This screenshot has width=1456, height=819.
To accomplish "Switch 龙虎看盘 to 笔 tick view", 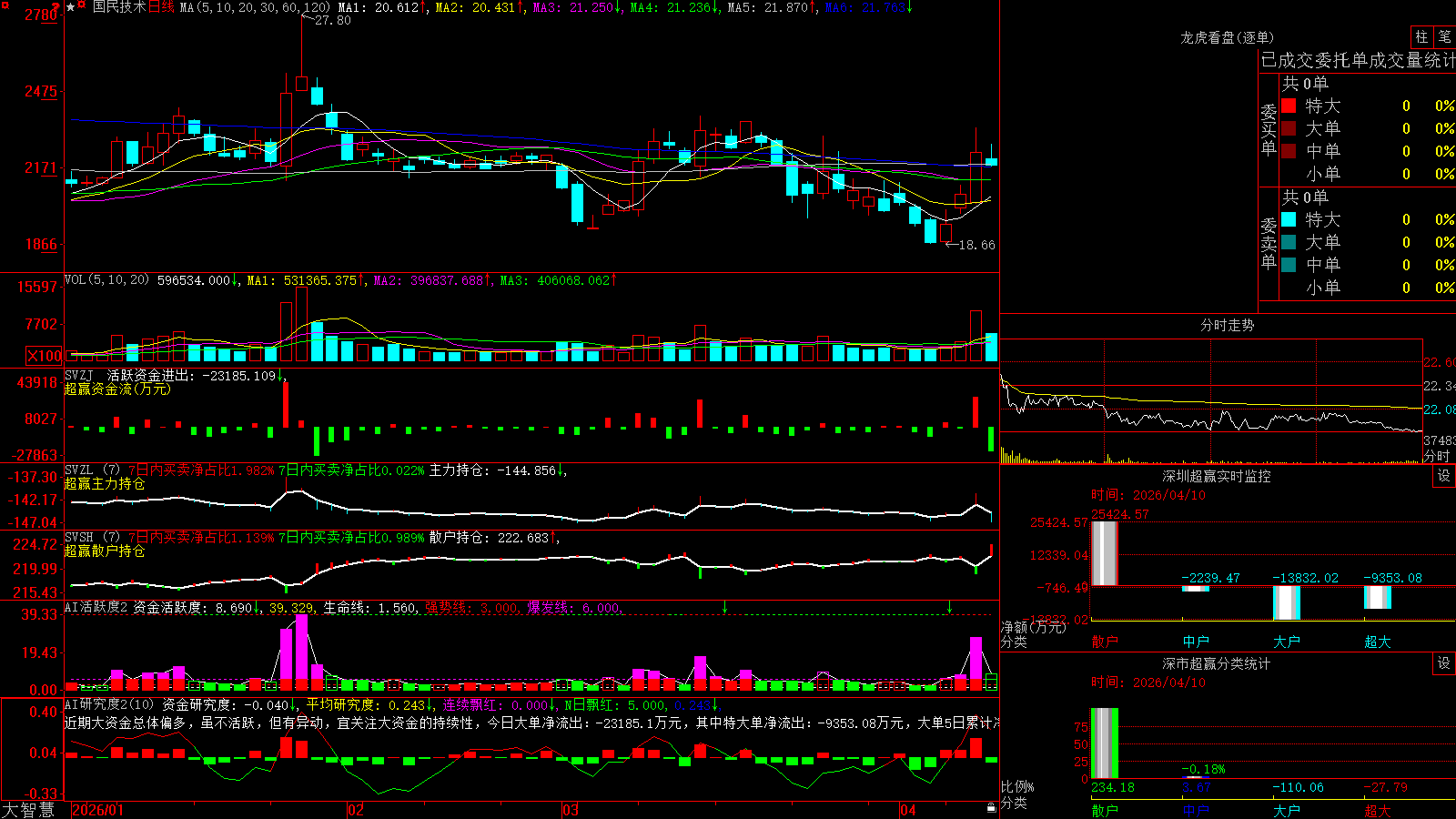I will (1444, 36).
